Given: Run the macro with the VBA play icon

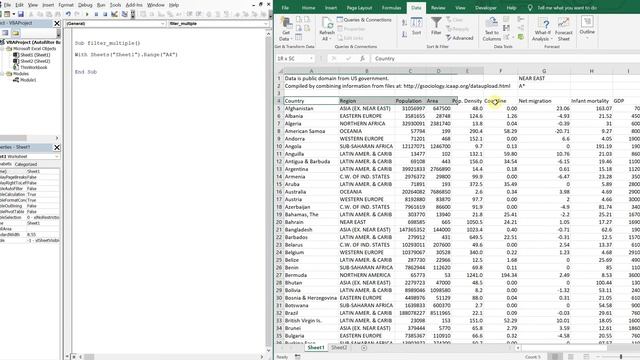Looking at the screenshot, I should pyautogui.click(x=87, y=14).
